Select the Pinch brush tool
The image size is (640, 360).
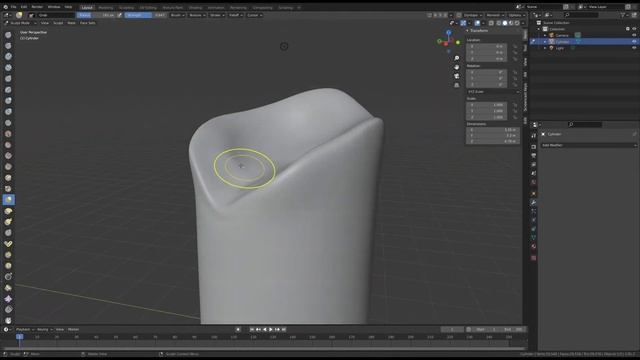(8, 189)
